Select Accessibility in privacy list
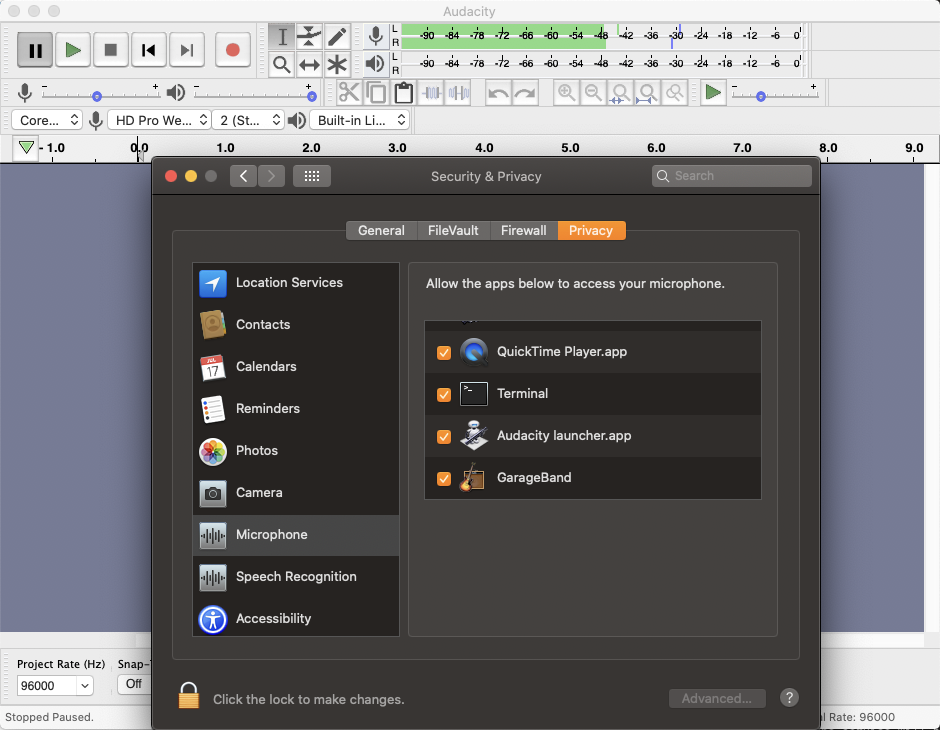This screenshot has height=730, width=940. pyautogui.click(x=296, y=619)
